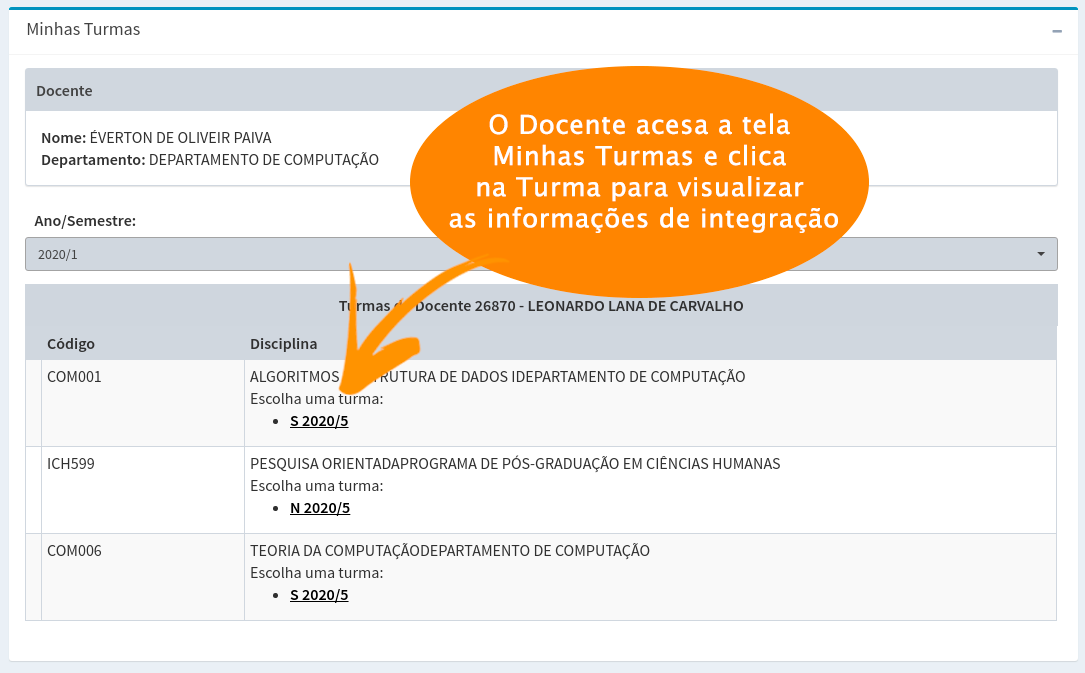
Task: Click the Docente section header
Action: tap(64, 90)
